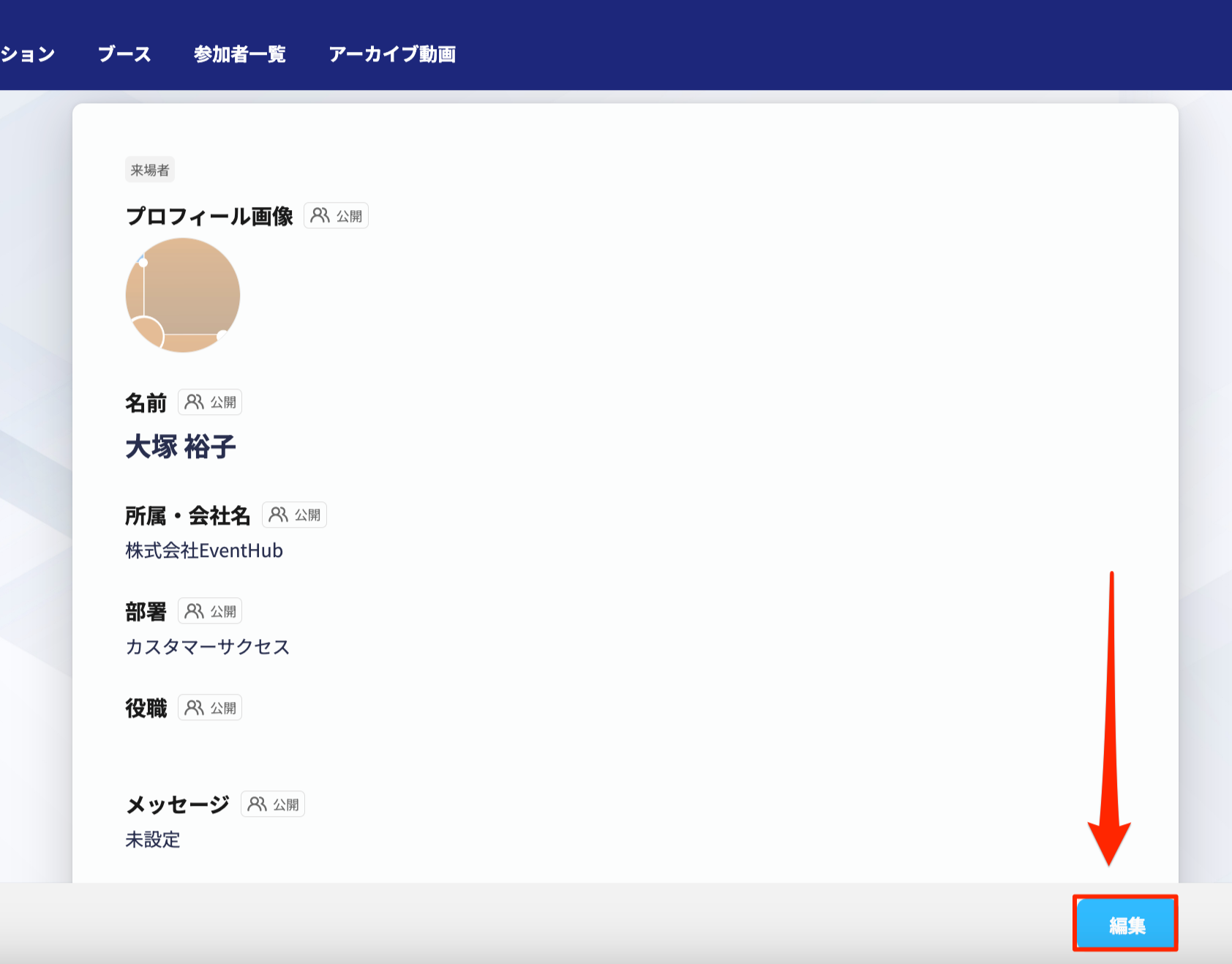Image resolution: width=1232 pixels, height=964 pixels.
Task: Open the ブース tab
Action: click(124, 54)
